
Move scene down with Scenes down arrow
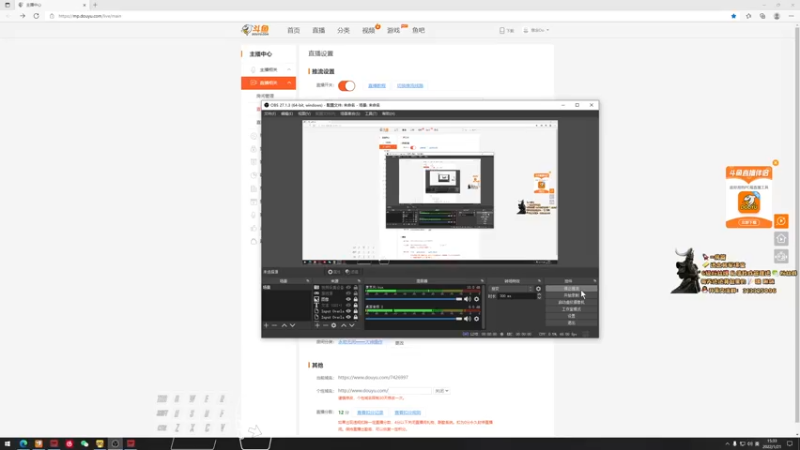coord(292,326)
